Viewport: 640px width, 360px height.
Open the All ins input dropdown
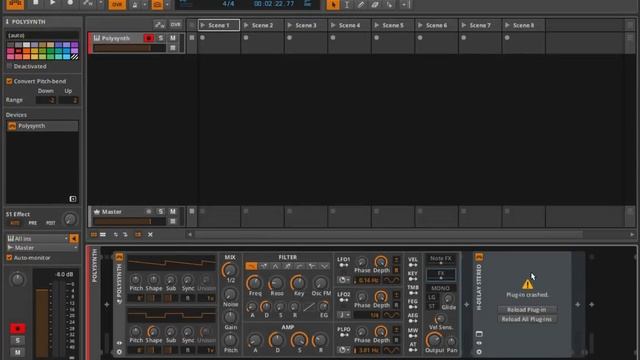(37, 238)
